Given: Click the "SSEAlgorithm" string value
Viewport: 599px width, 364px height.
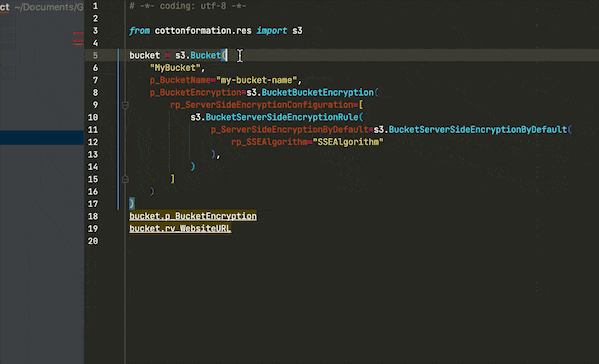Looking at the screenshot, I should (x=348, y=142).
